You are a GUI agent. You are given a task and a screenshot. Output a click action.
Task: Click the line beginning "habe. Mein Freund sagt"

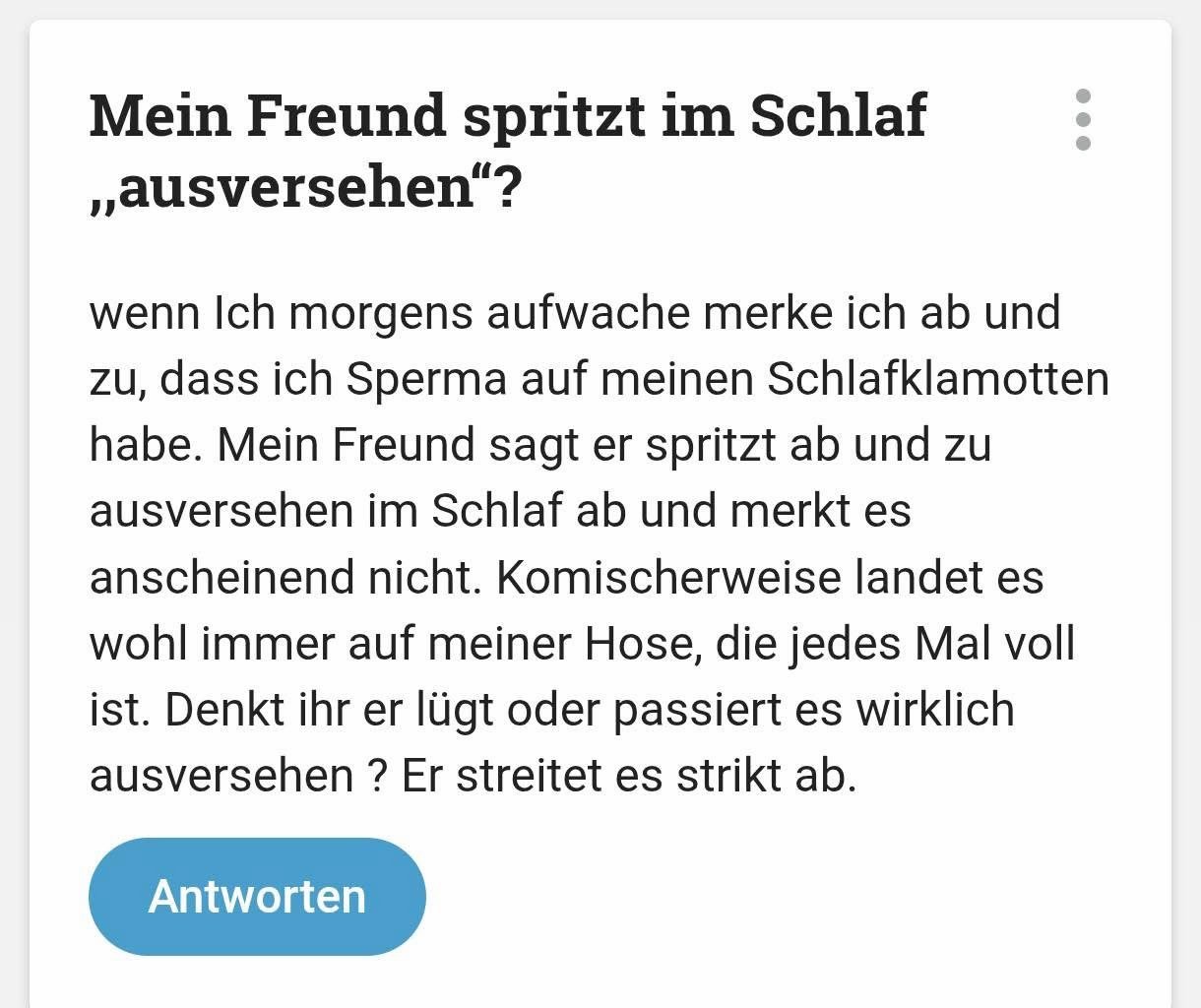(539, 445)
